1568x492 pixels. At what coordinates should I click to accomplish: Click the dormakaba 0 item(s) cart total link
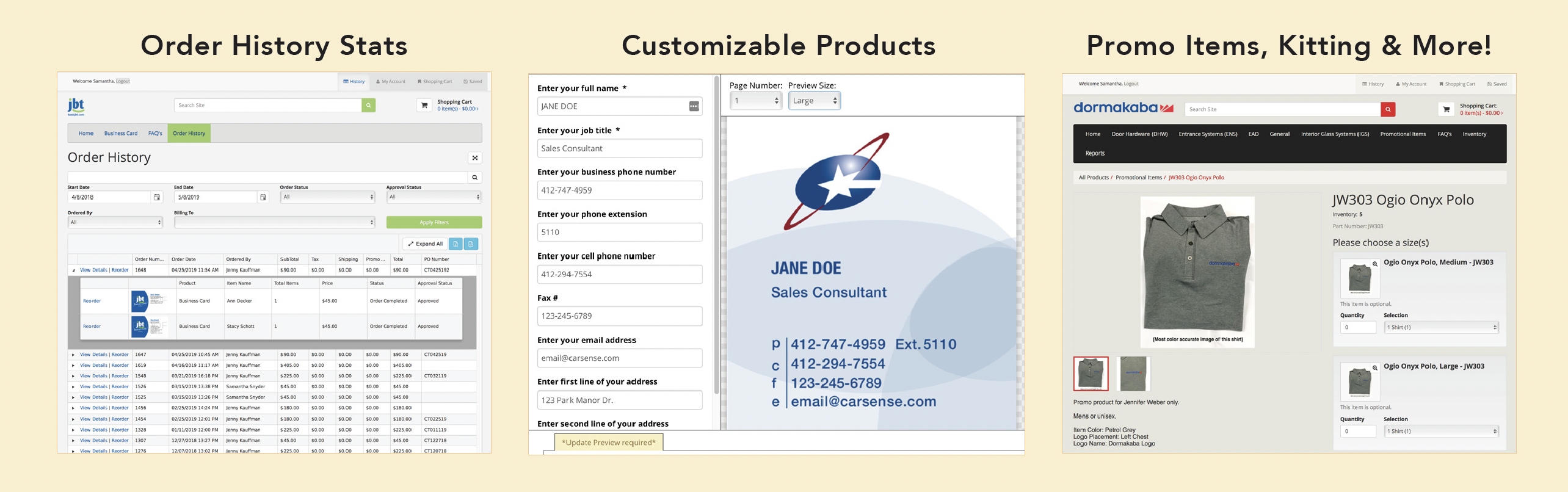tap(1481, 114)
